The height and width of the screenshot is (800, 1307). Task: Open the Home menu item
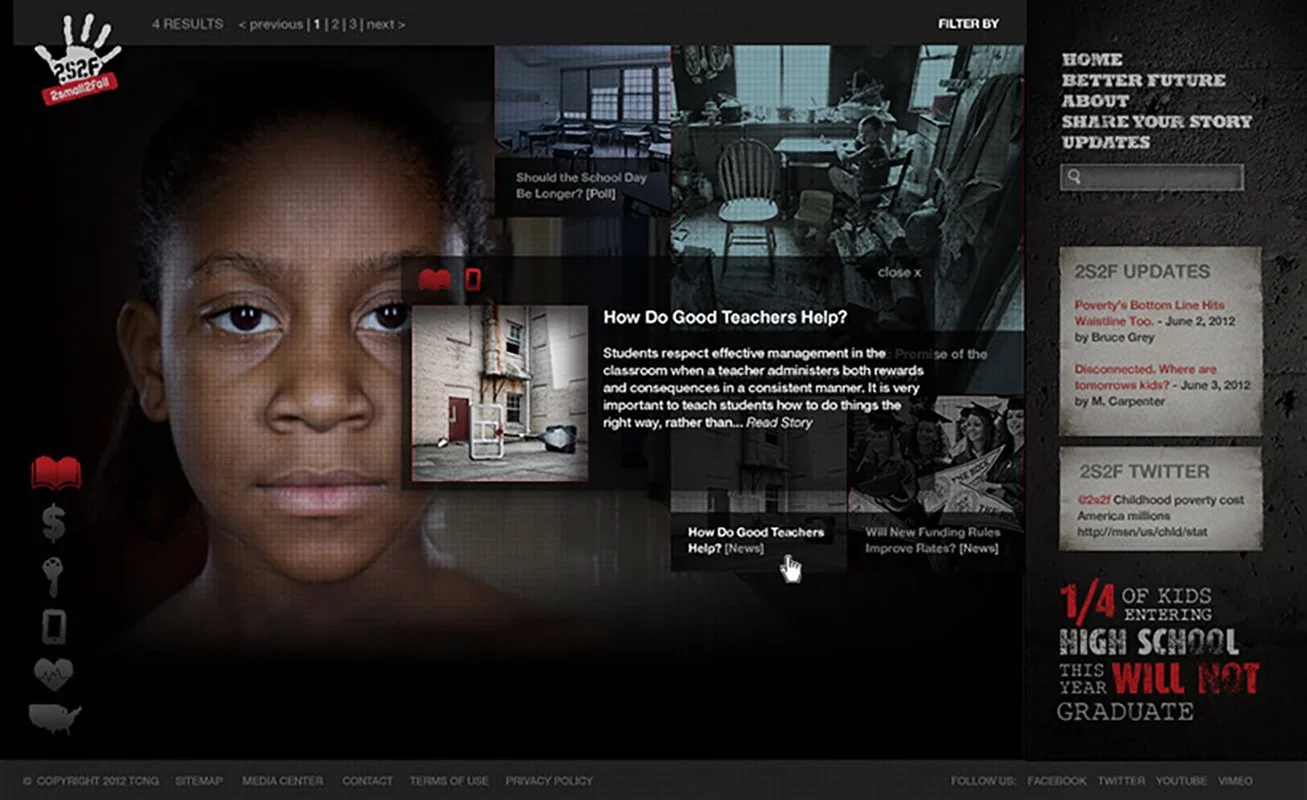coord(1092,60)
